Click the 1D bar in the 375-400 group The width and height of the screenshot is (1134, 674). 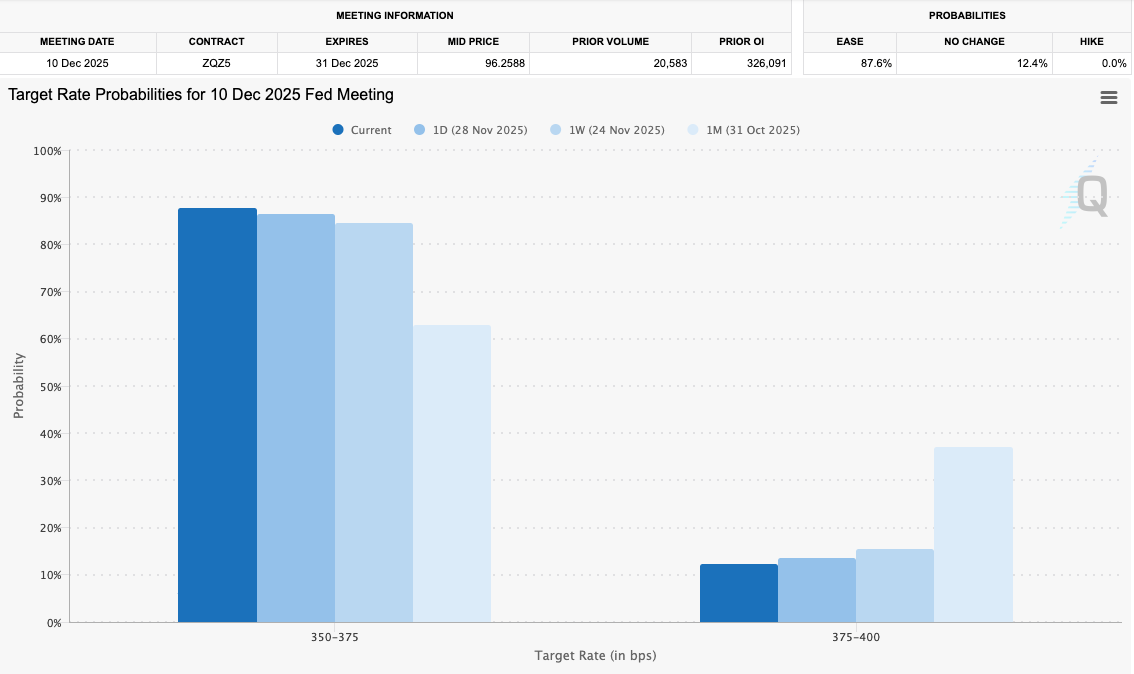point(816,590)
